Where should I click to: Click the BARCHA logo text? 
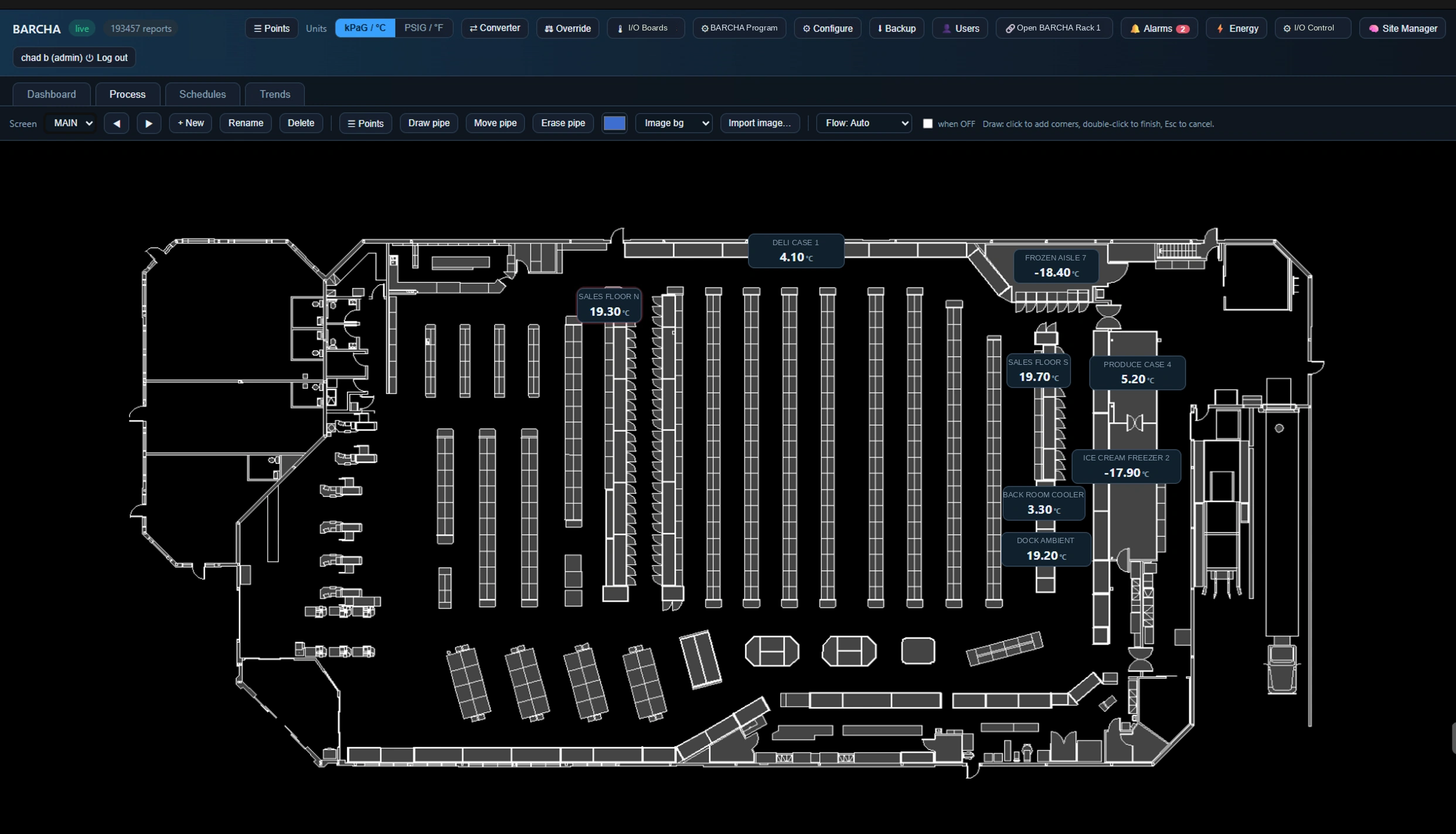pos(36,29)
